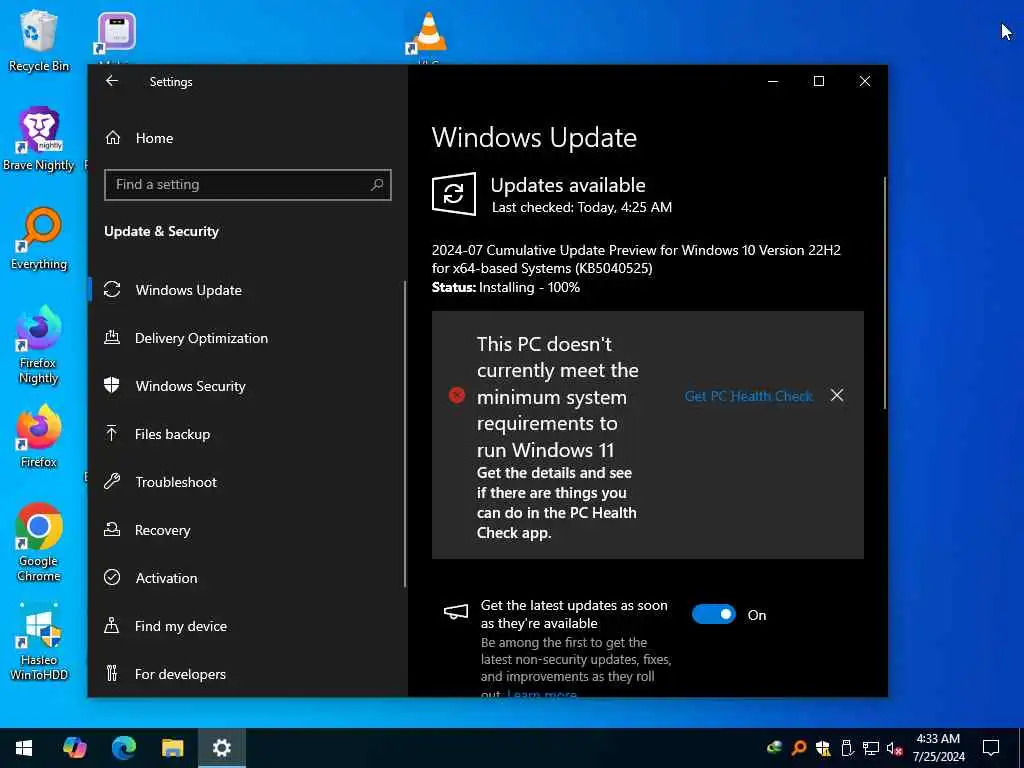The image size is (1024, 768).
Task: Open the Troubleshoot section
Action: tap(246, 482)
